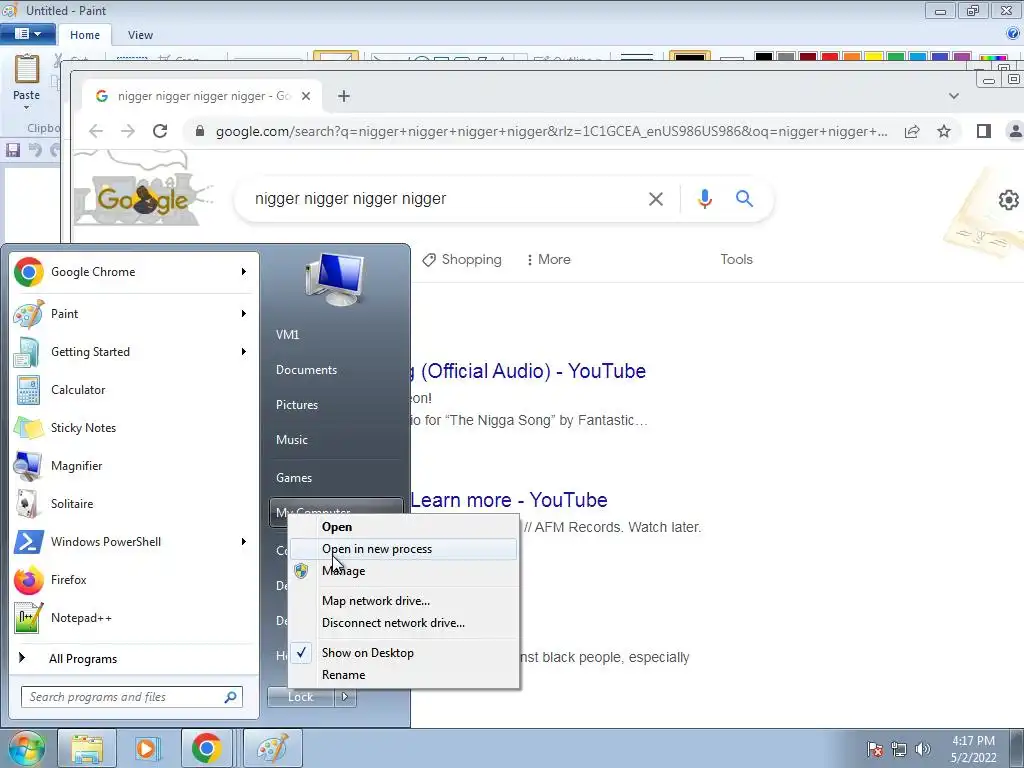Open Paint's blue File menu button

27,33
